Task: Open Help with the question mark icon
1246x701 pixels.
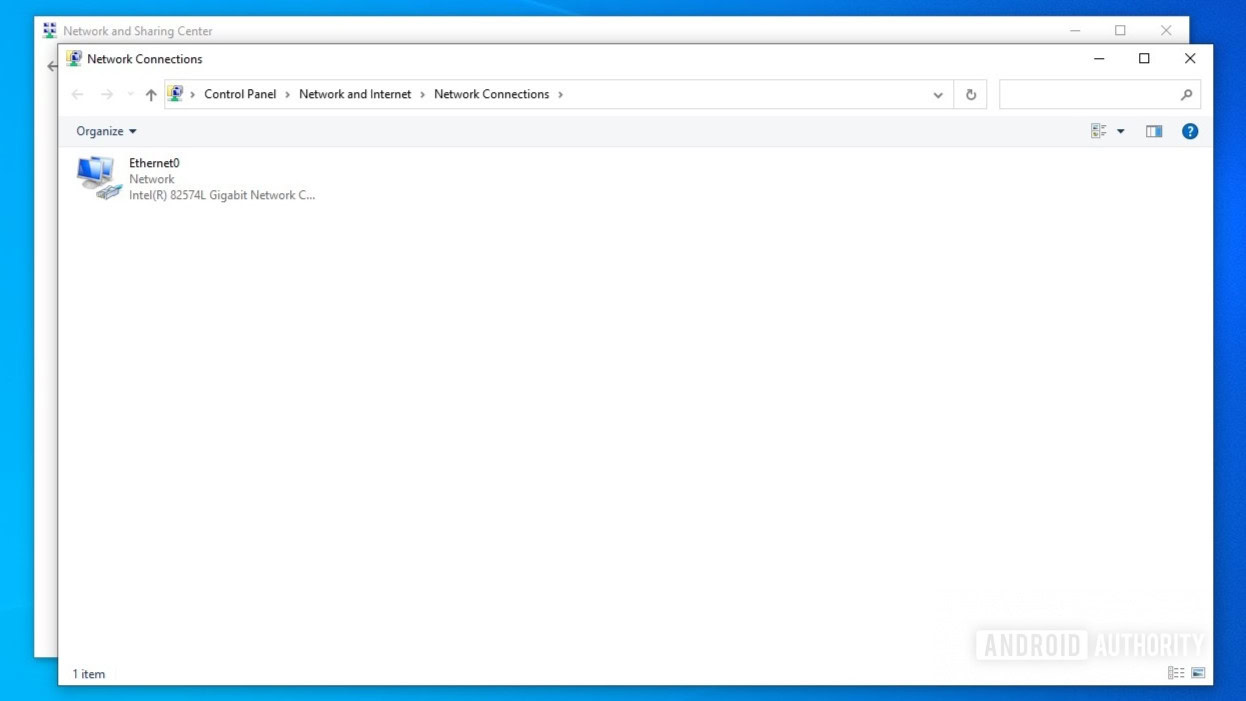Action: coord(1190,131)
